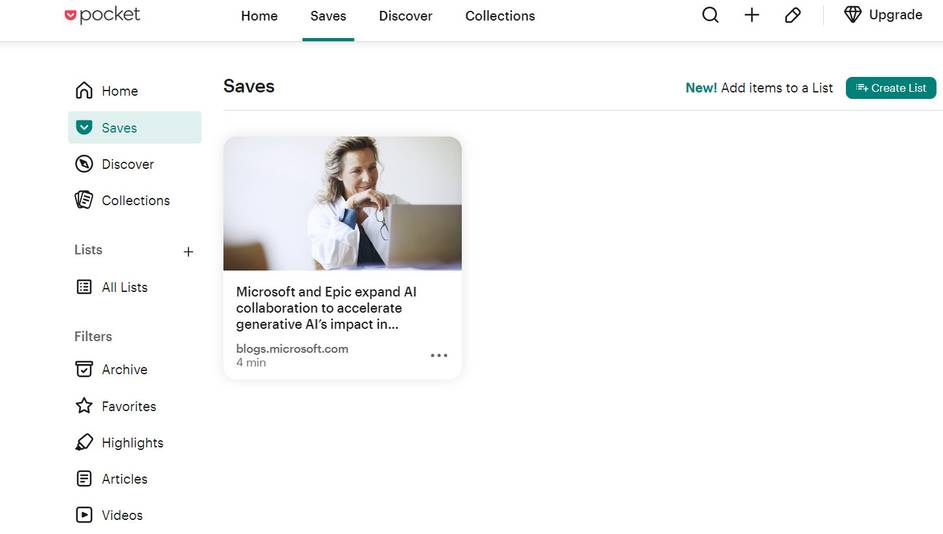The height and width of the screenshot is (534, 943).
Task: Open Collections tab in top navigation
Action: coord(500,16)
